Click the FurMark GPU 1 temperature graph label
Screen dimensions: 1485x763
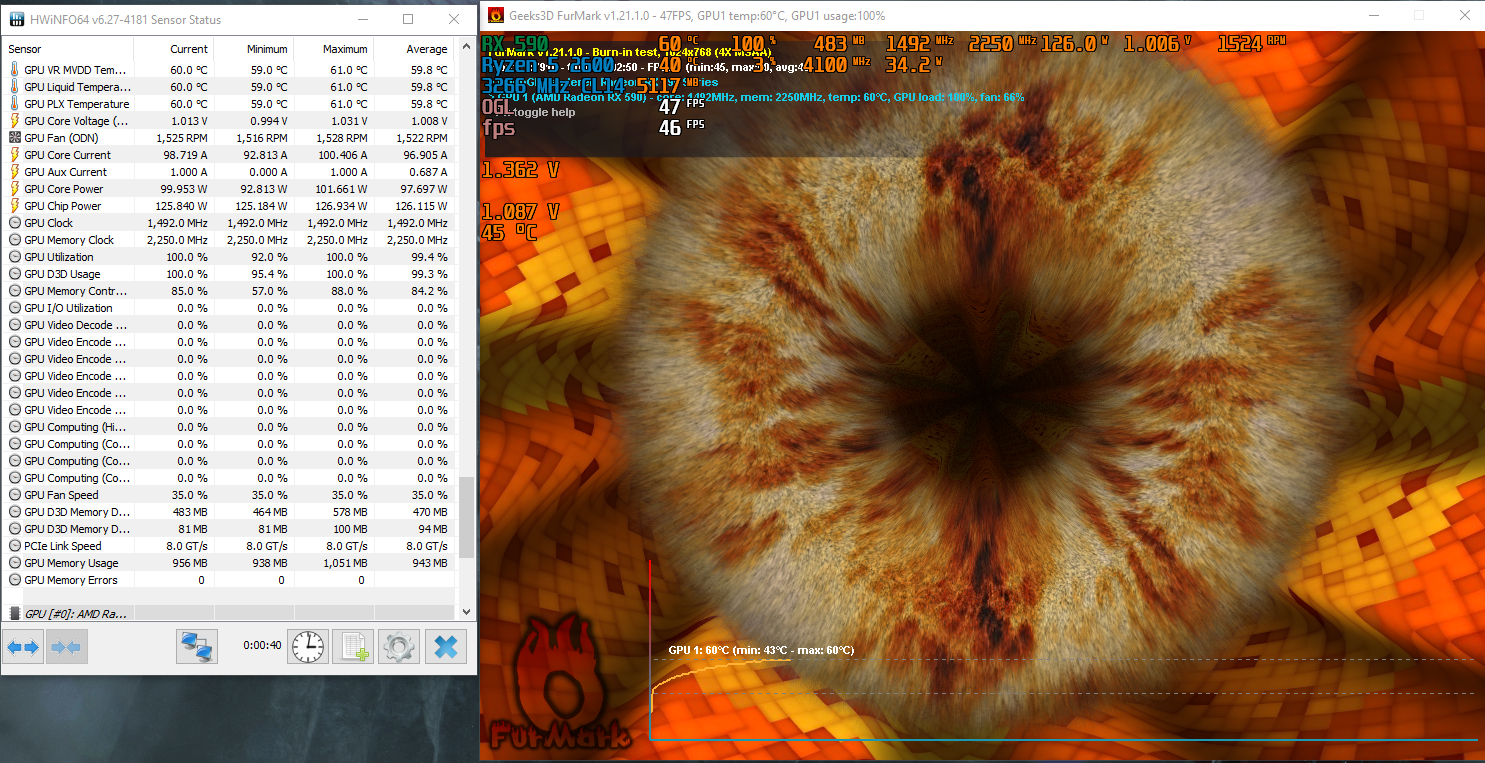(761, 650)
